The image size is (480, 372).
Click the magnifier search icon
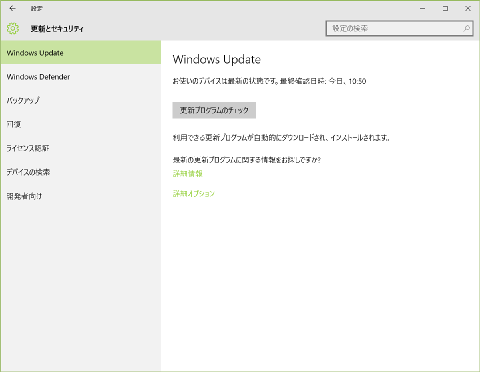(x=467, y=29)
